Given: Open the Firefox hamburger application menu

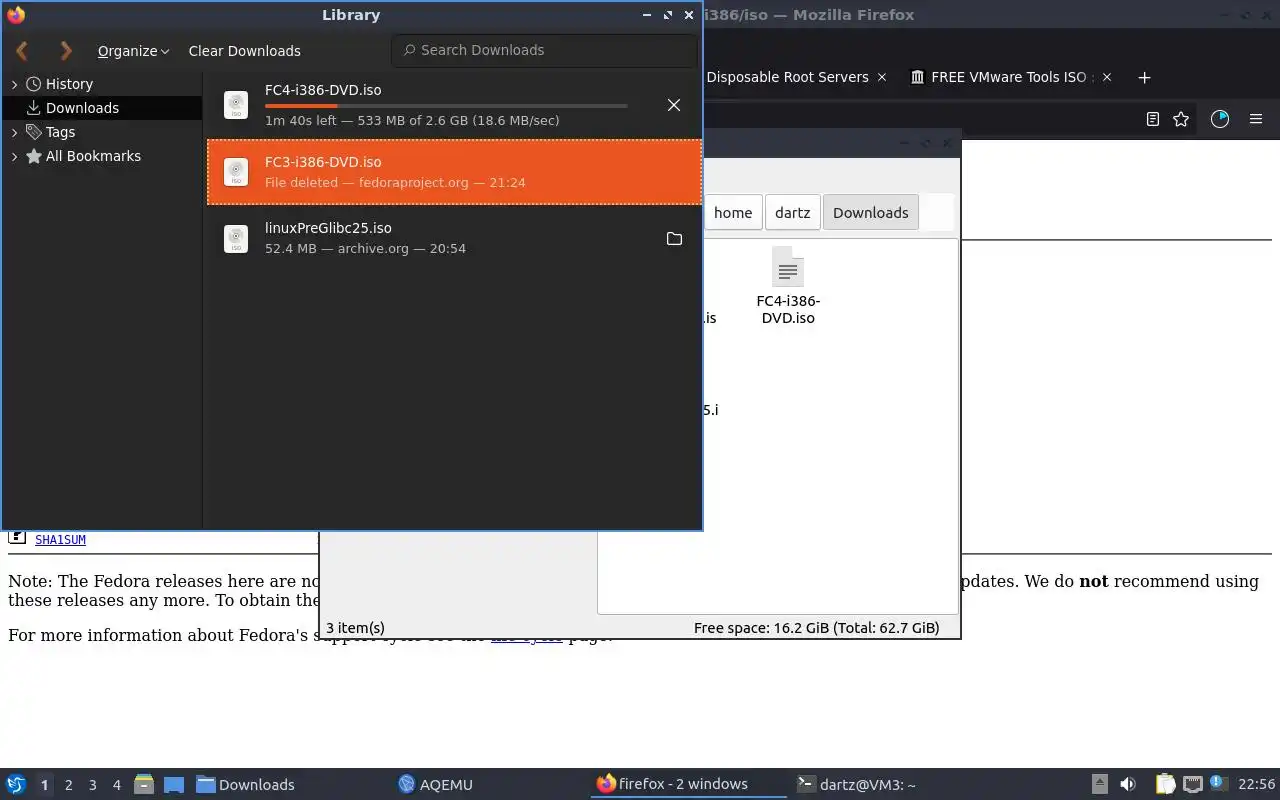Looking at the screenshot, I should tap(1256, 119).
